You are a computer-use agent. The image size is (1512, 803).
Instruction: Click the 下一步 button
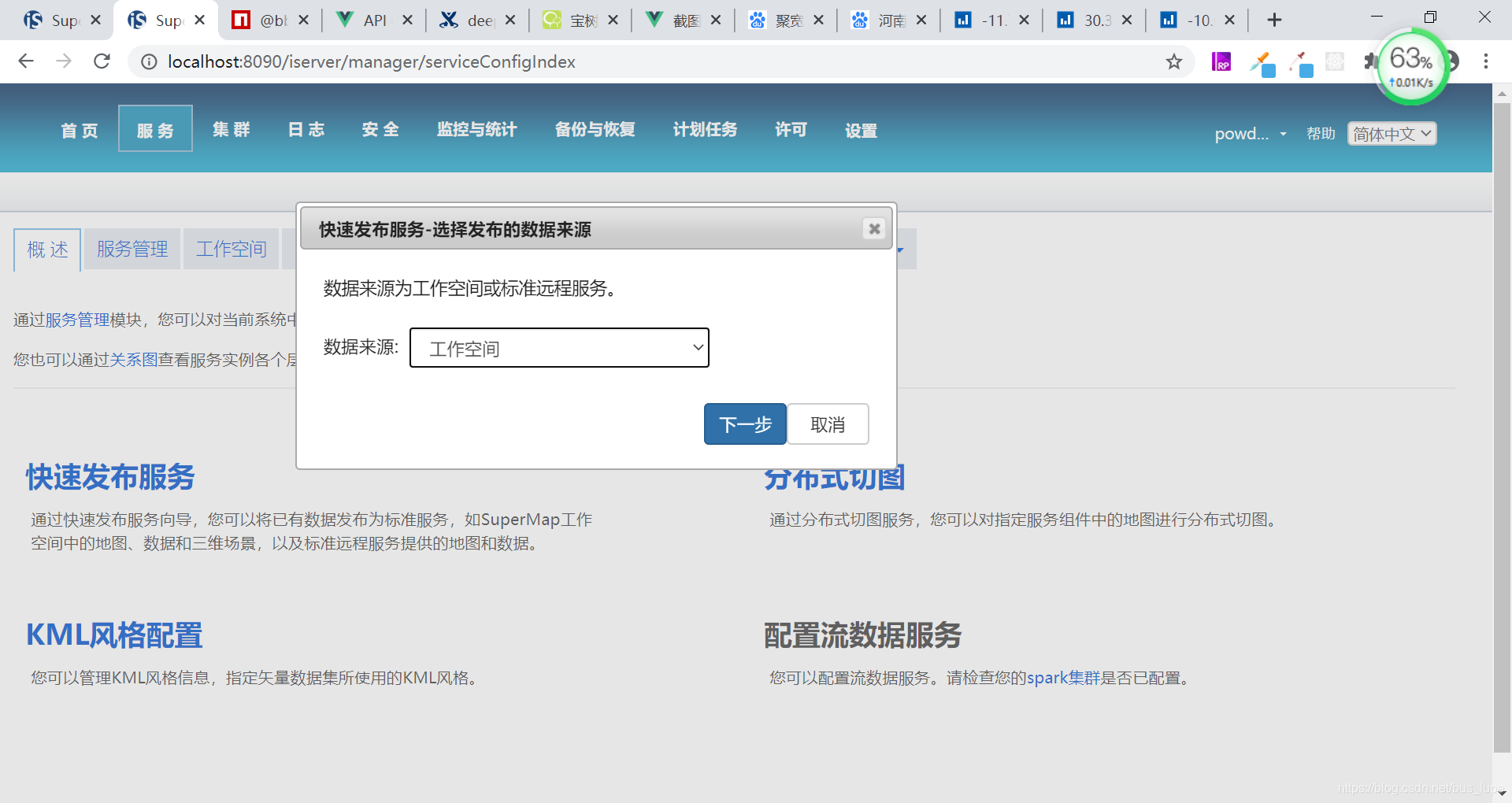[745, 424]
